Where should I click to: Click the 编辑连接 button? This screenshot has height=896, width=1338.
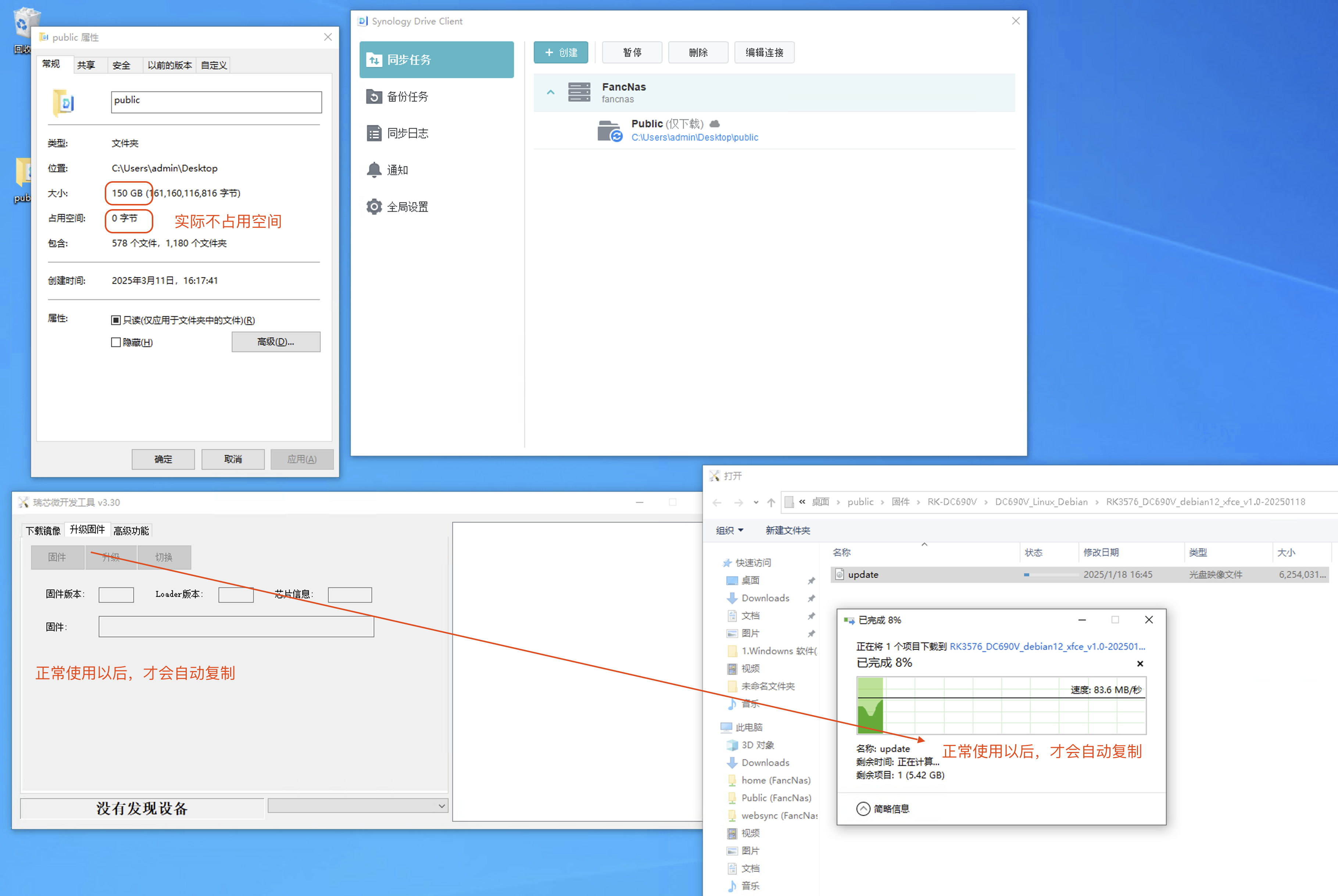(x=765, y=53)
